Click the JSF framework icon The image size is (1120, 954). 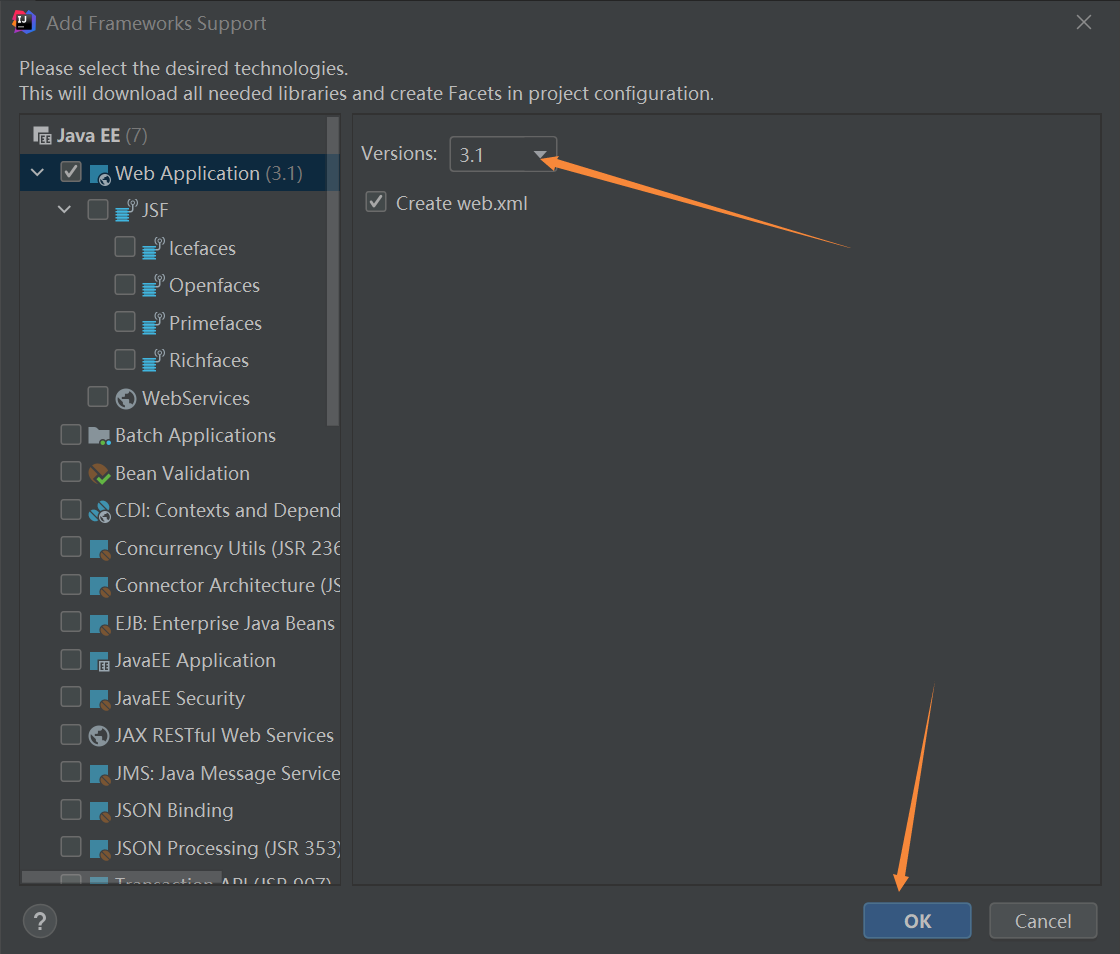pyautogui.click(x=126, y=210)
